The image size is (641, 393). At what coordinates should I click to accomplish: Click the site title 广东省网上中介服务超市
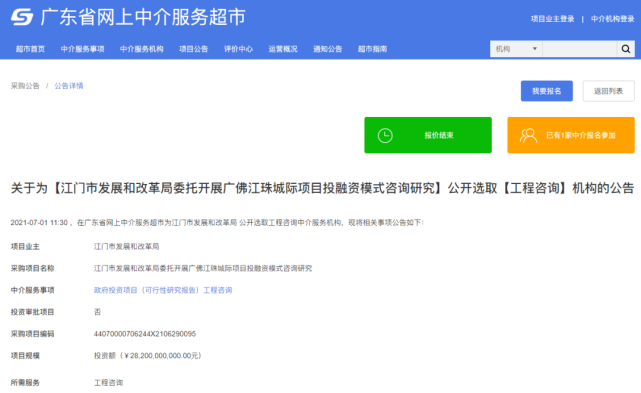tap(143, 17)
